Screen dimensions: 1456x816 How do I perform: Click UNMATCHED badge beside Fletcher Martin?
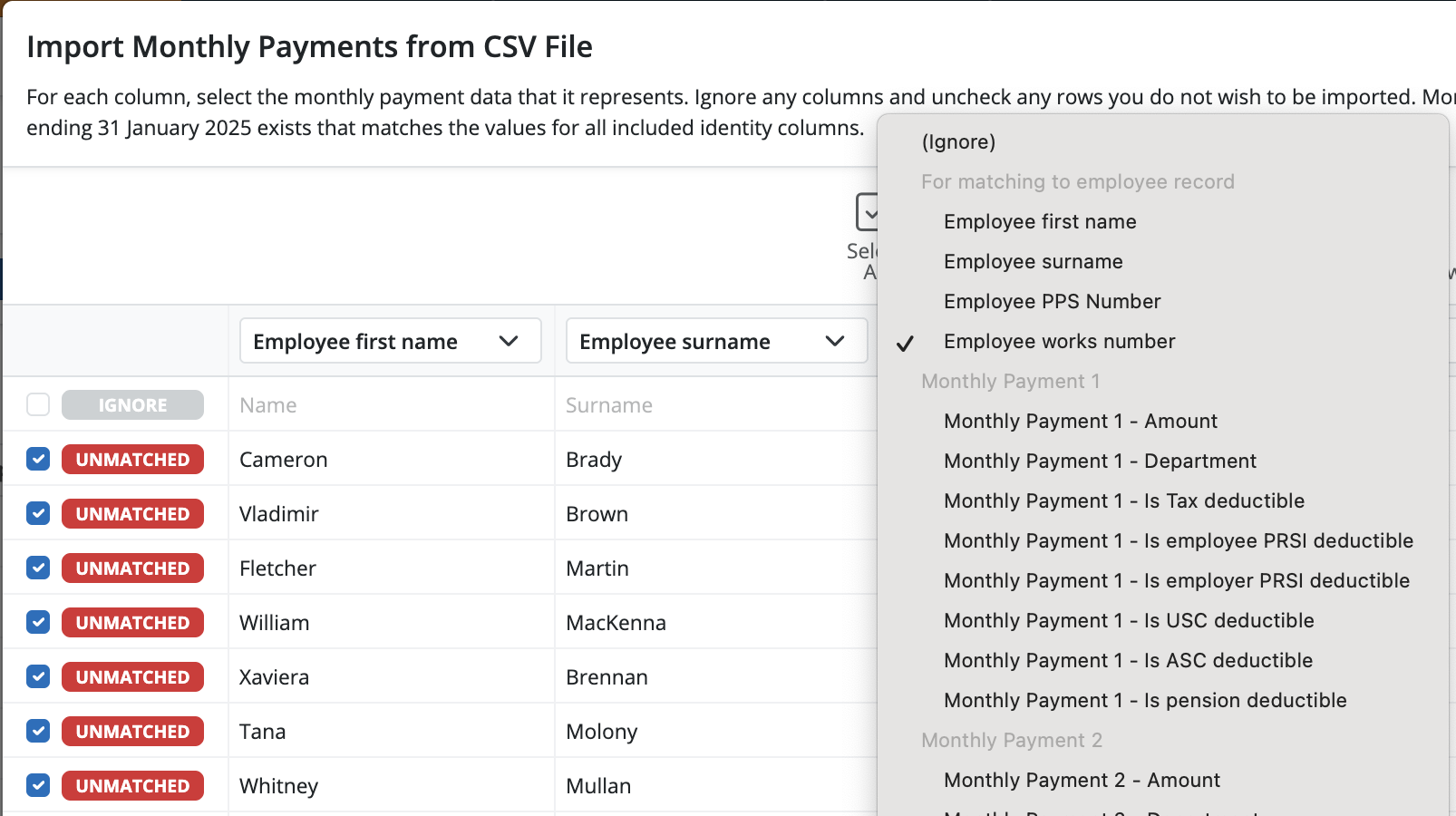132,568
